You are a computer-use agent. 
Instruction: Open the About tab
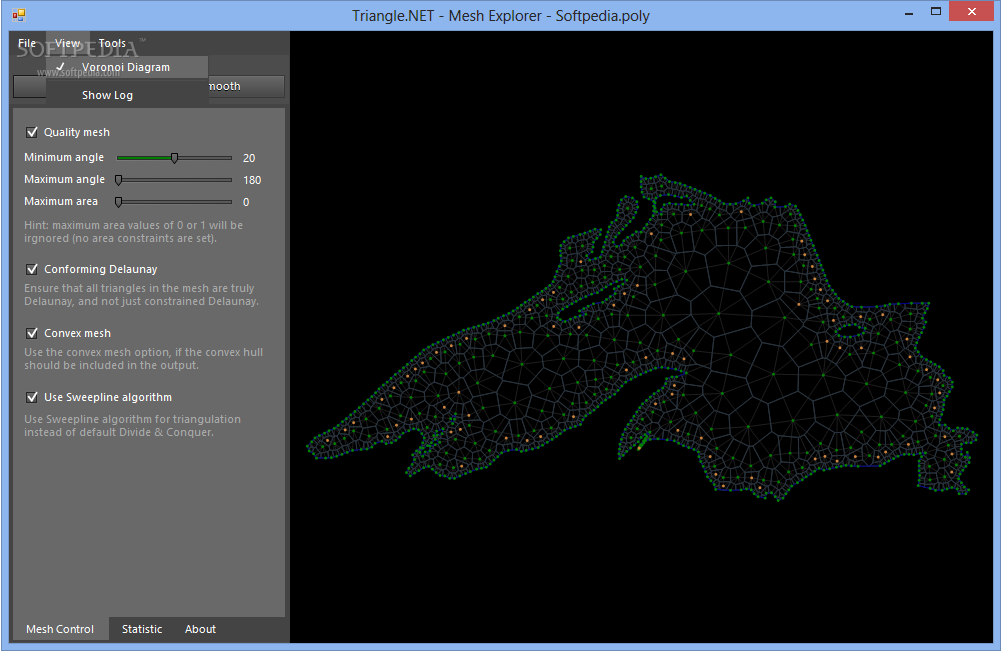click(x=200, y=629)
